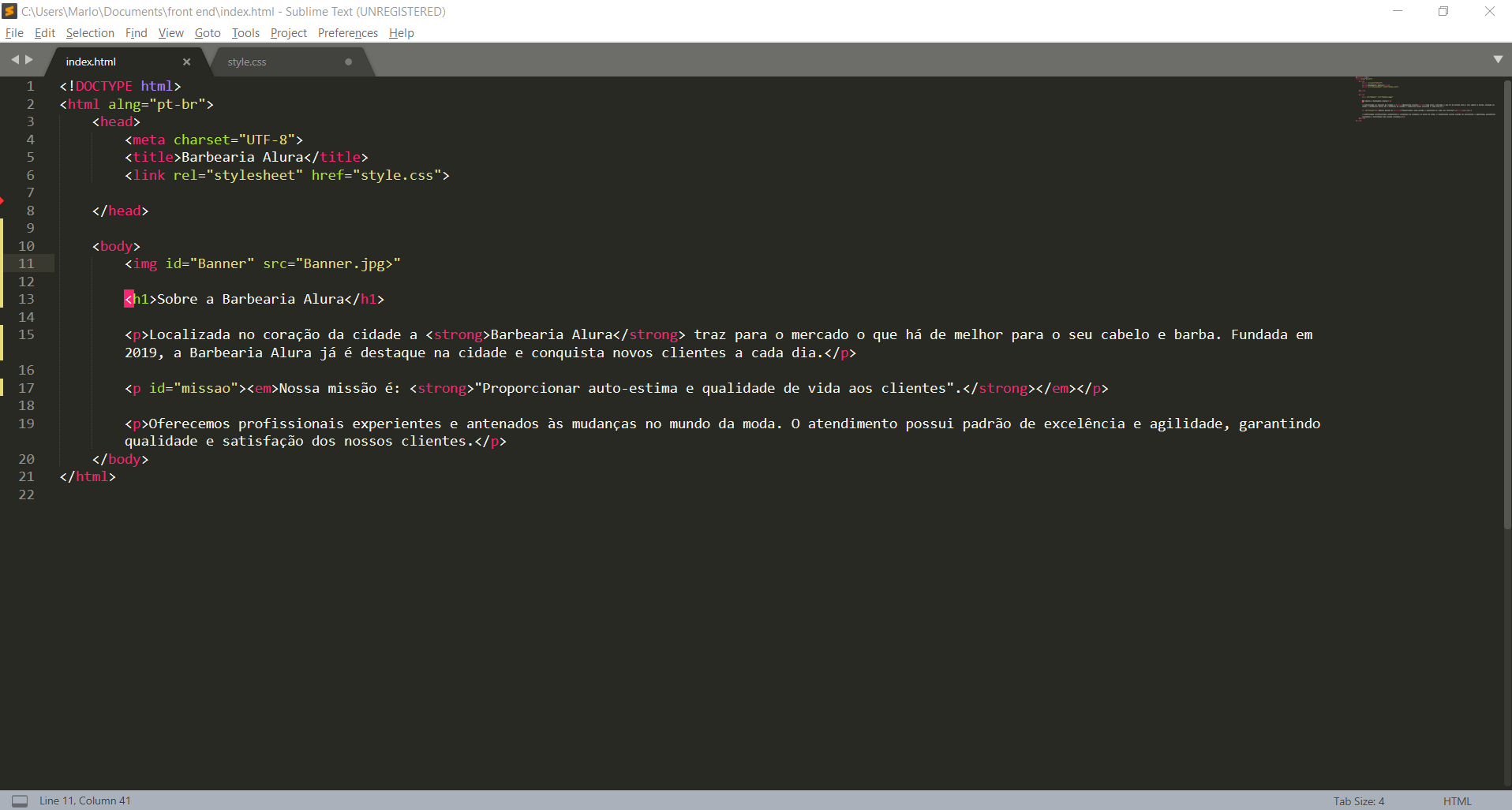The height and width of the screenshot is (810, 1512).
Task: Open the Help menu
Action: (x=401, y=33)
